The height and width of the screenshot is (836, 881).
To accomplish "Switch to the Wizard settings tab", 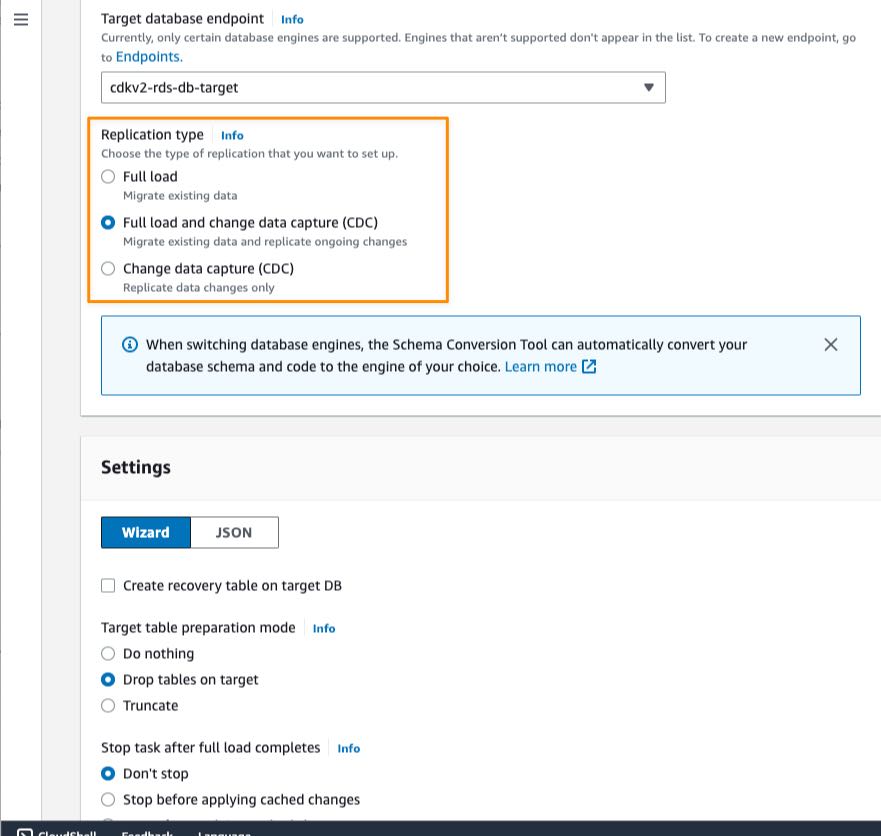I will coord(146,532).
